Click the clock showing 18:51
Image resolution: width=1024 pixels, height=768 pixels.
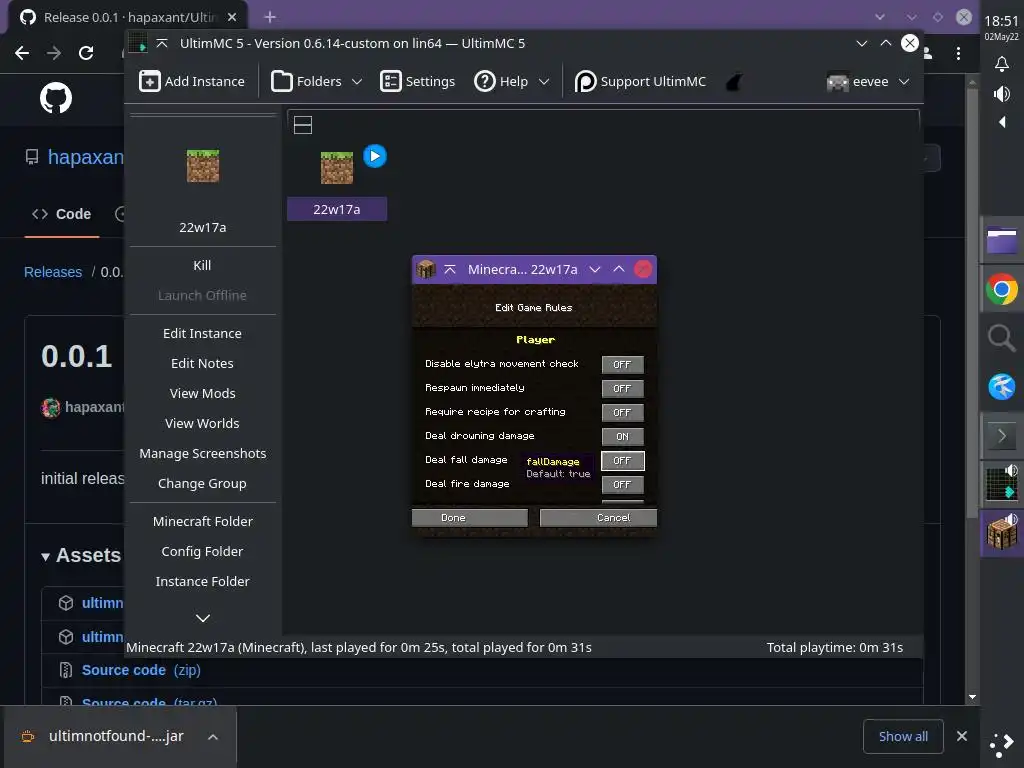[1001, 21]
